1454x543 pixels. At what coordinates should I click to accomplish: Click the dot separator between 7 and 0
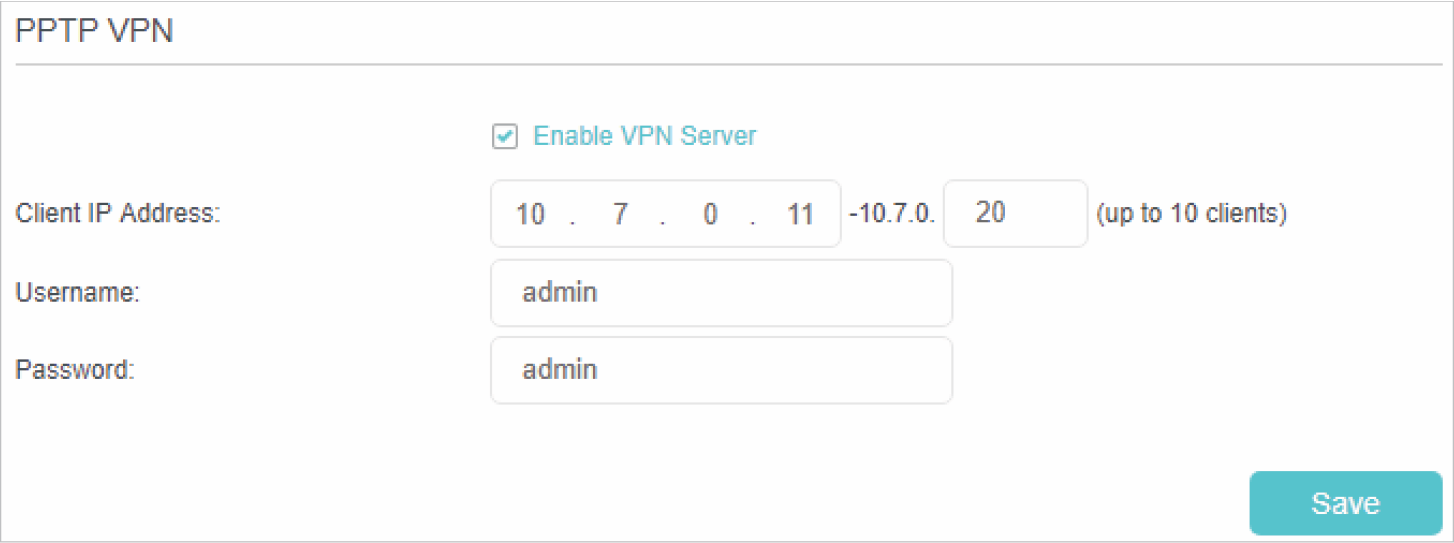663,219
